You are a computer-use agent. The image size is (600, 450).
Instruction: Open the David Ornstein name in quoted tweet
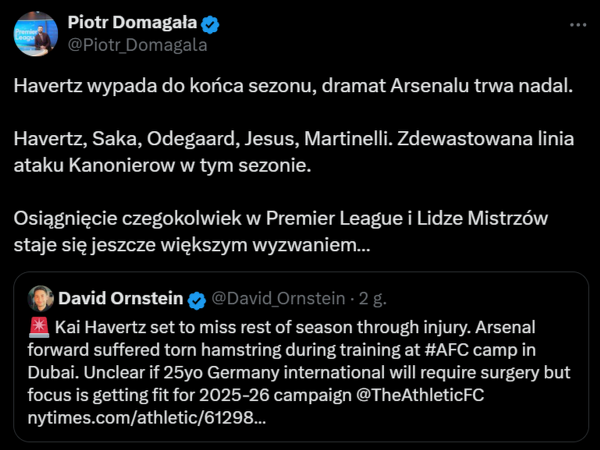pyautogui.click(x=120, y=298)
